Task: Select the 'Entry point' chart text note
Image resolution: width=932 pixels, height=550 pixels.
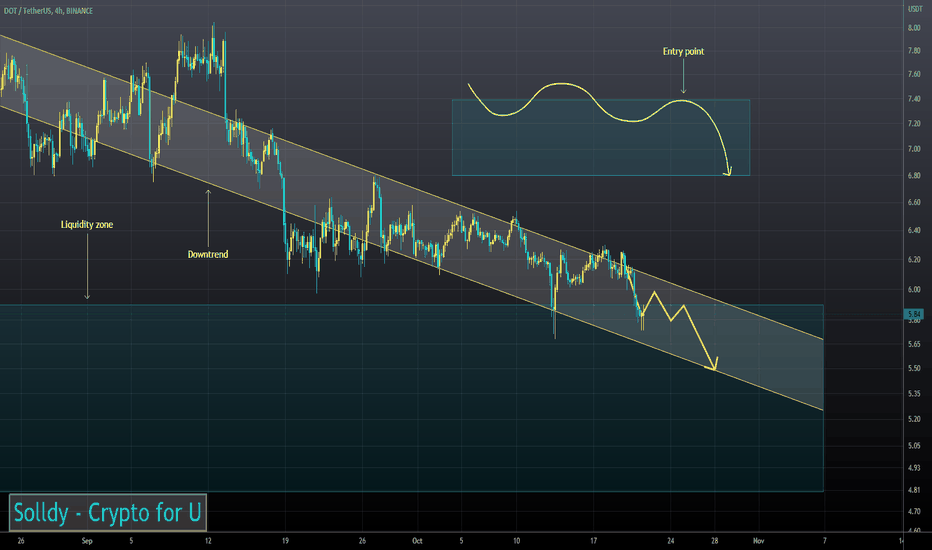Action: pyautogui.click(x=684, y=52)
